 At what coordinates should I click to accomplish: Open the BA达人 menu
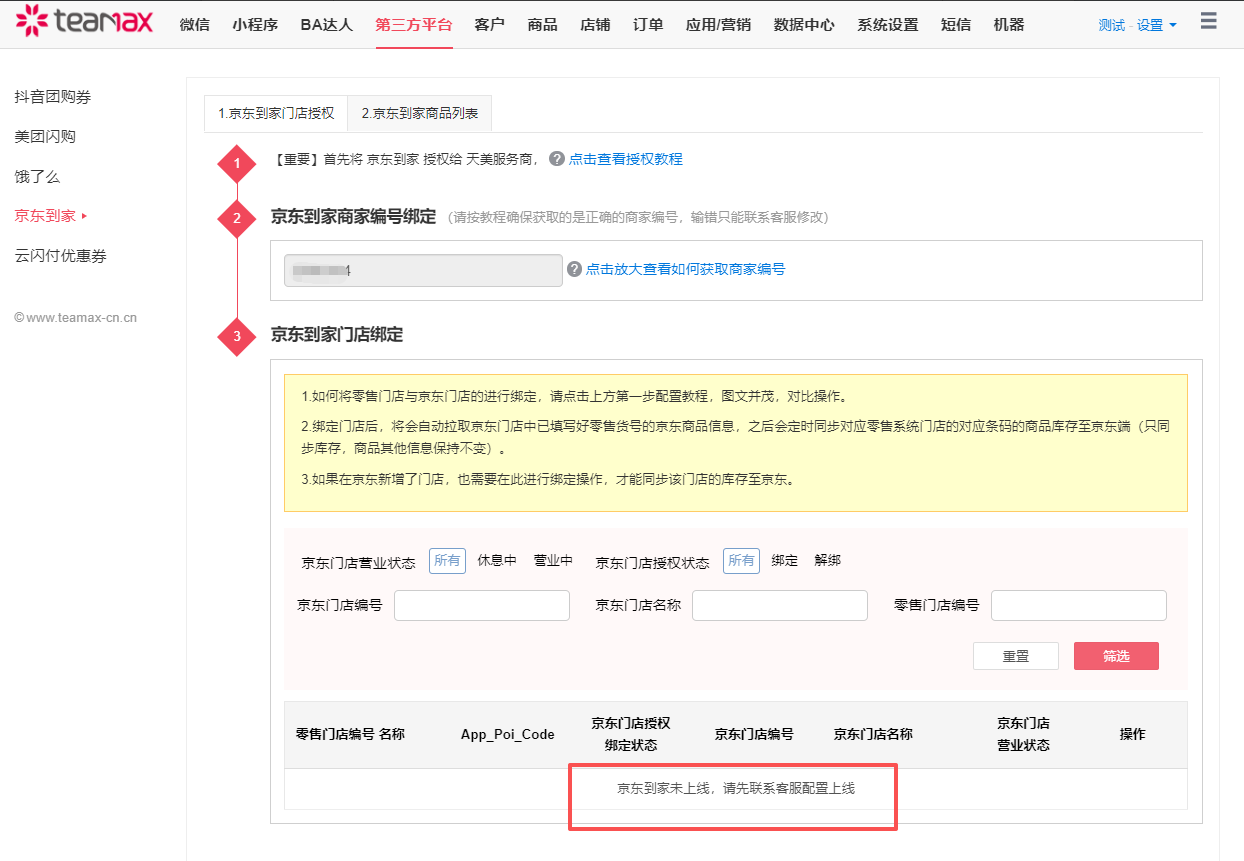[326, 25]
